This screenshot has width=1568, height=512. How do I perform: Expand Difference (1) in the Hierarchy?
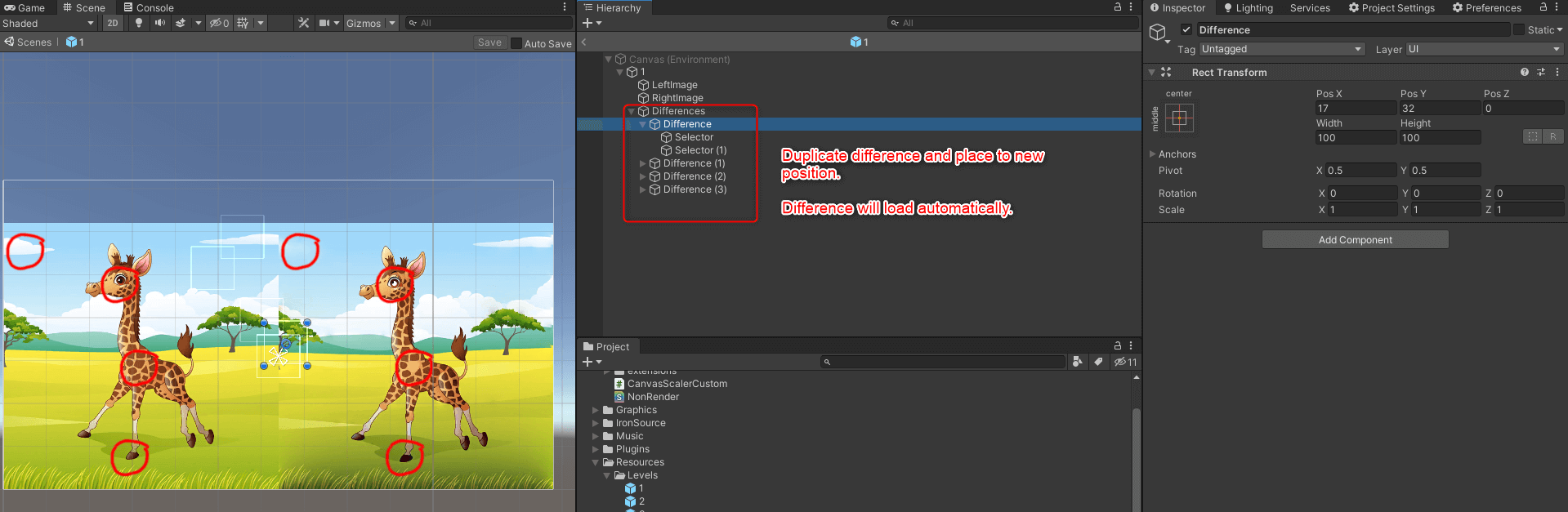coord(642,163)
